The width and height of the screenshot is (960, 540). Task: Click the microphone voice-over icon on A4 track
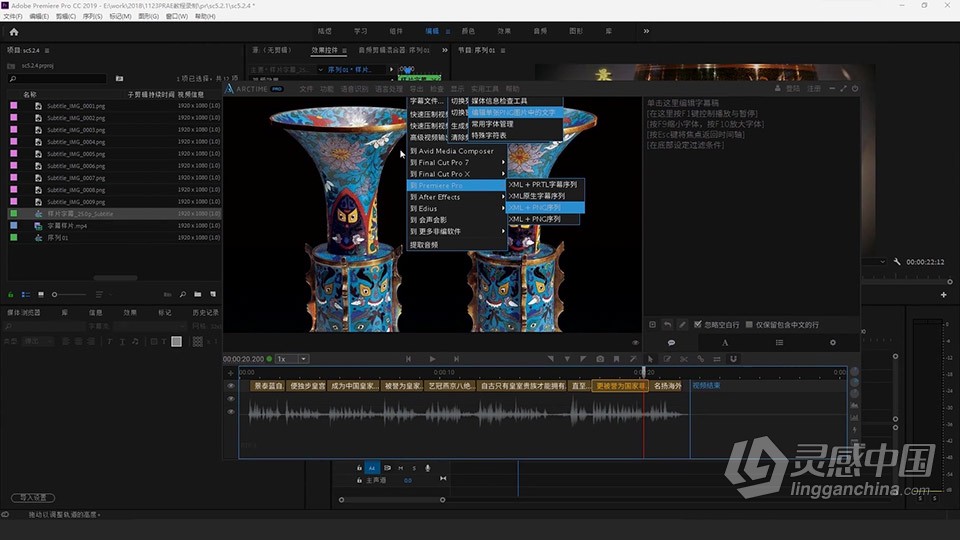[x=427, y=468]
